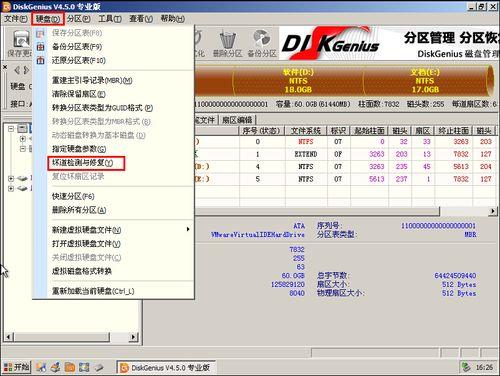Choose 备份分区表(F9) from the menu
Screen dimensions: 500x376
113,47
